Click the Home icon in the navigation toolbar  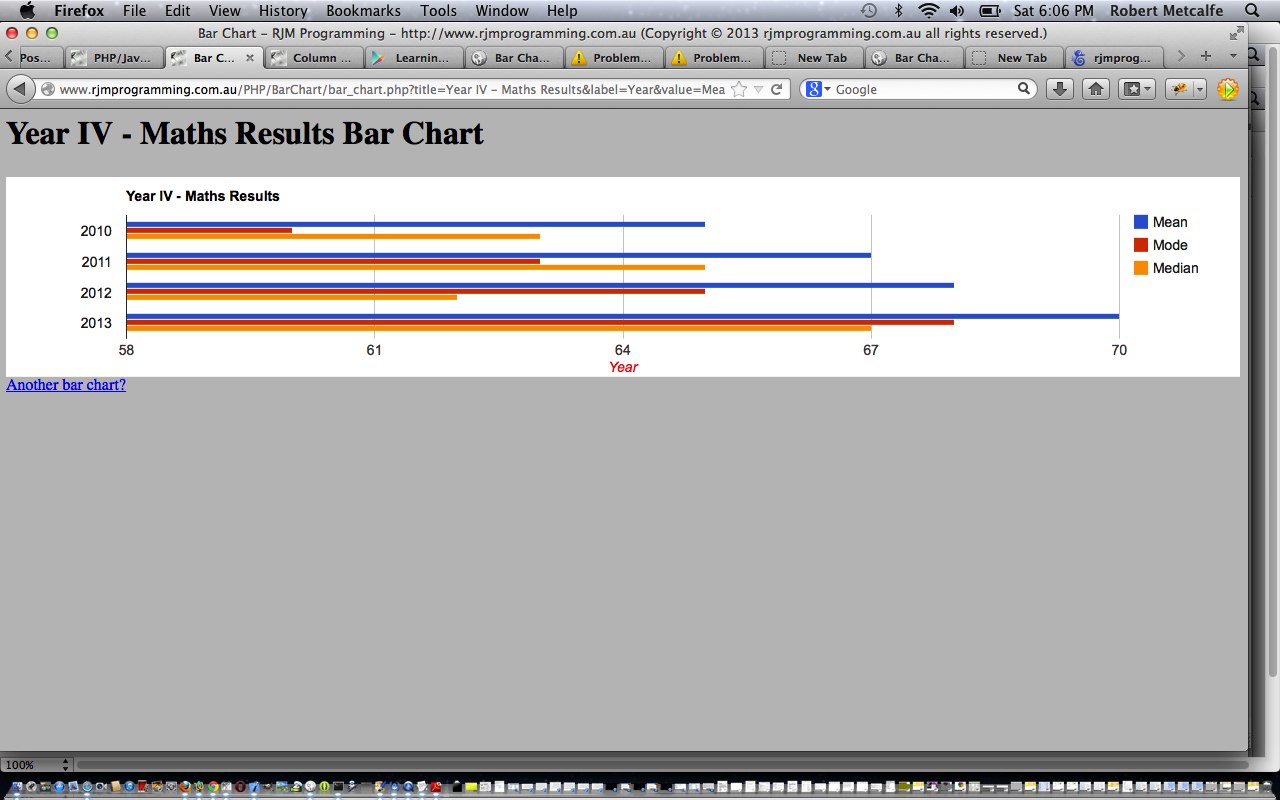point(1096,89)
